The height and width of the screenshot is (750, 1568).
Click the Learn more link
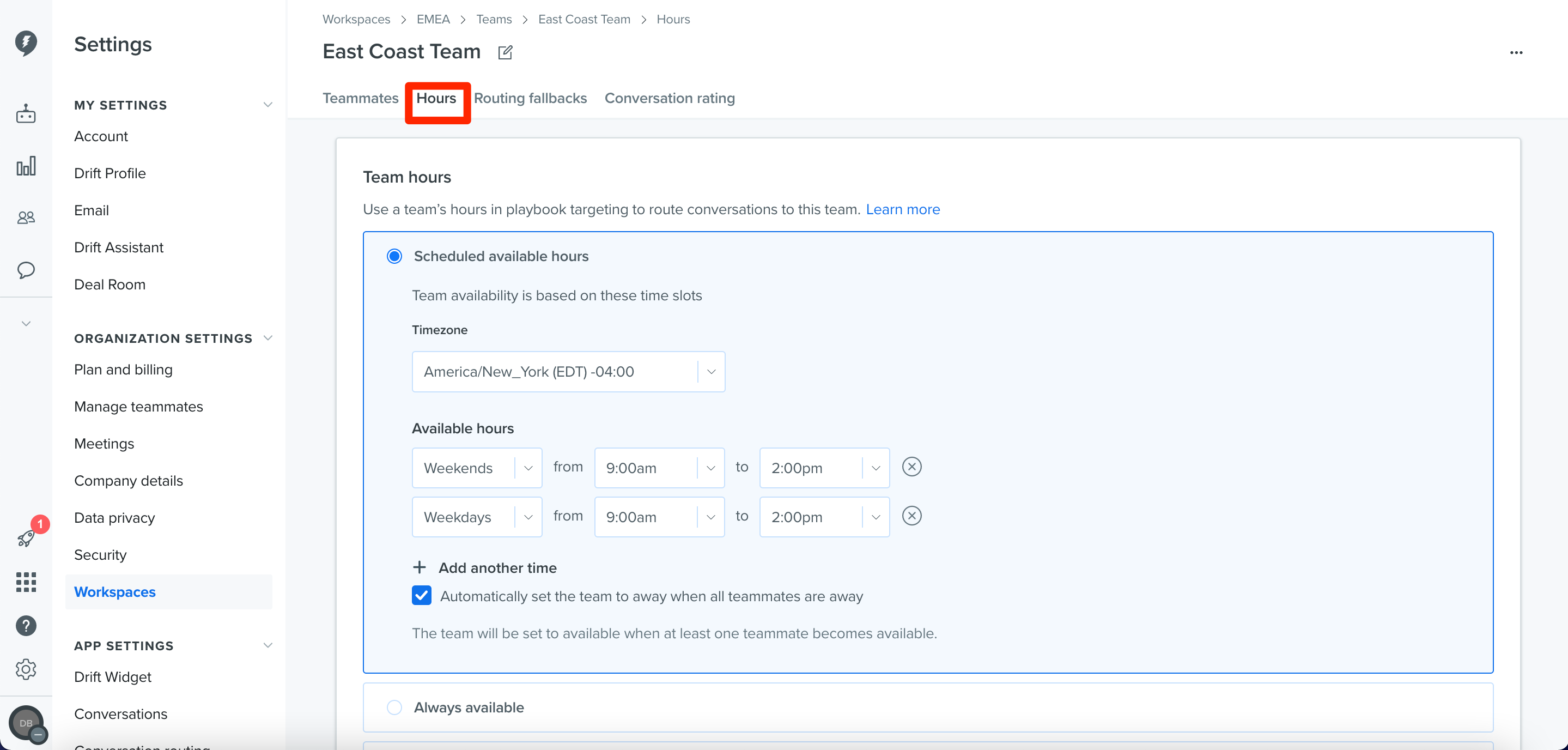point(903,209)
